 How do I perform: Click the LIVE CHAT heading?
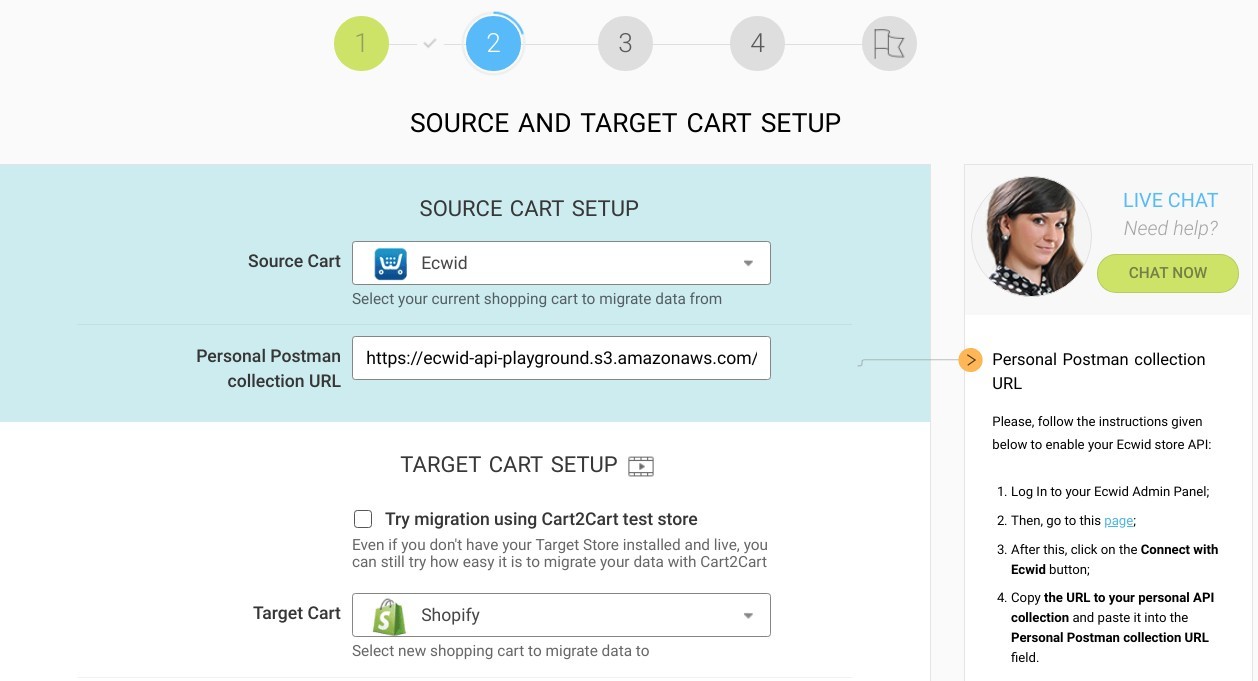(1170, 200)
